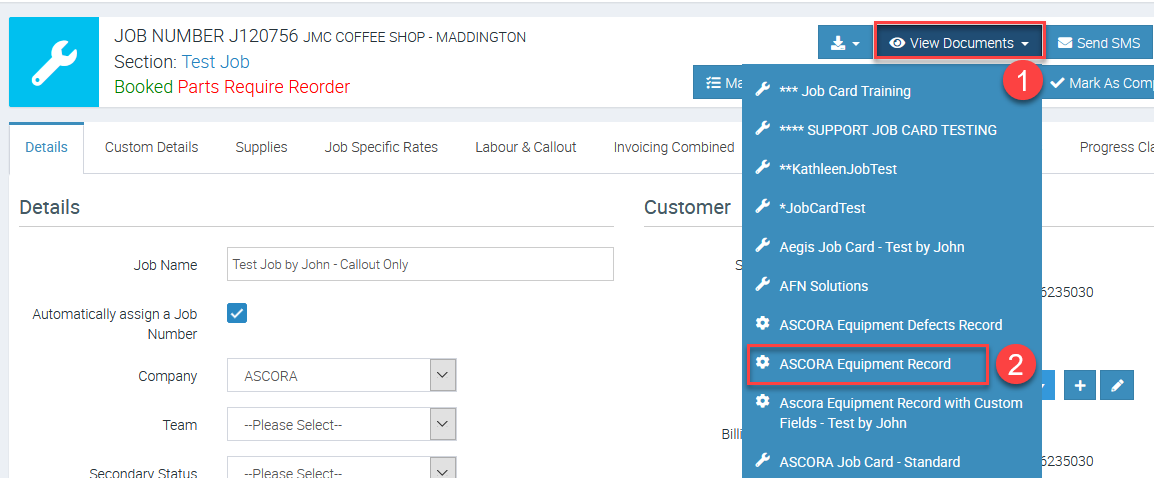Switch to the Custom Details tab
The image size is (1154, 478).
[x=151, y=147]
